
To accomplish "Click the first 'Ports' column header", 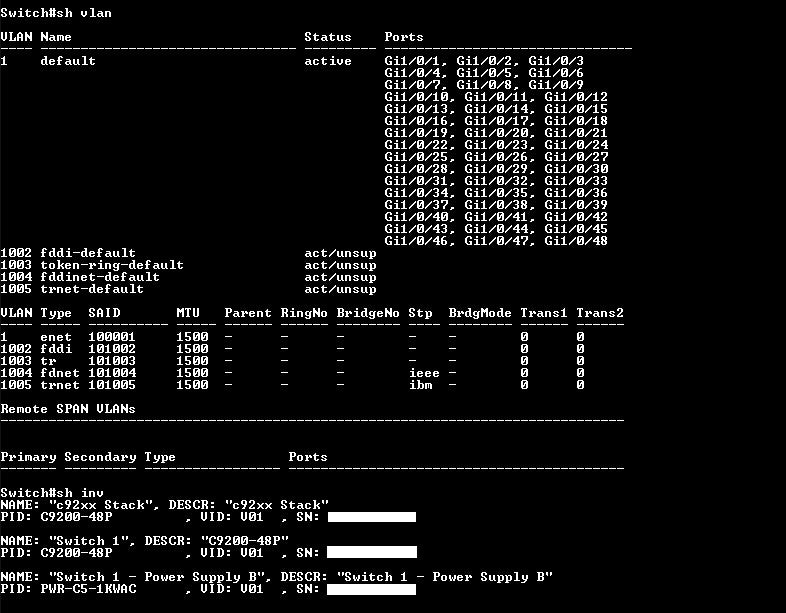I will [x=404, y=37].
